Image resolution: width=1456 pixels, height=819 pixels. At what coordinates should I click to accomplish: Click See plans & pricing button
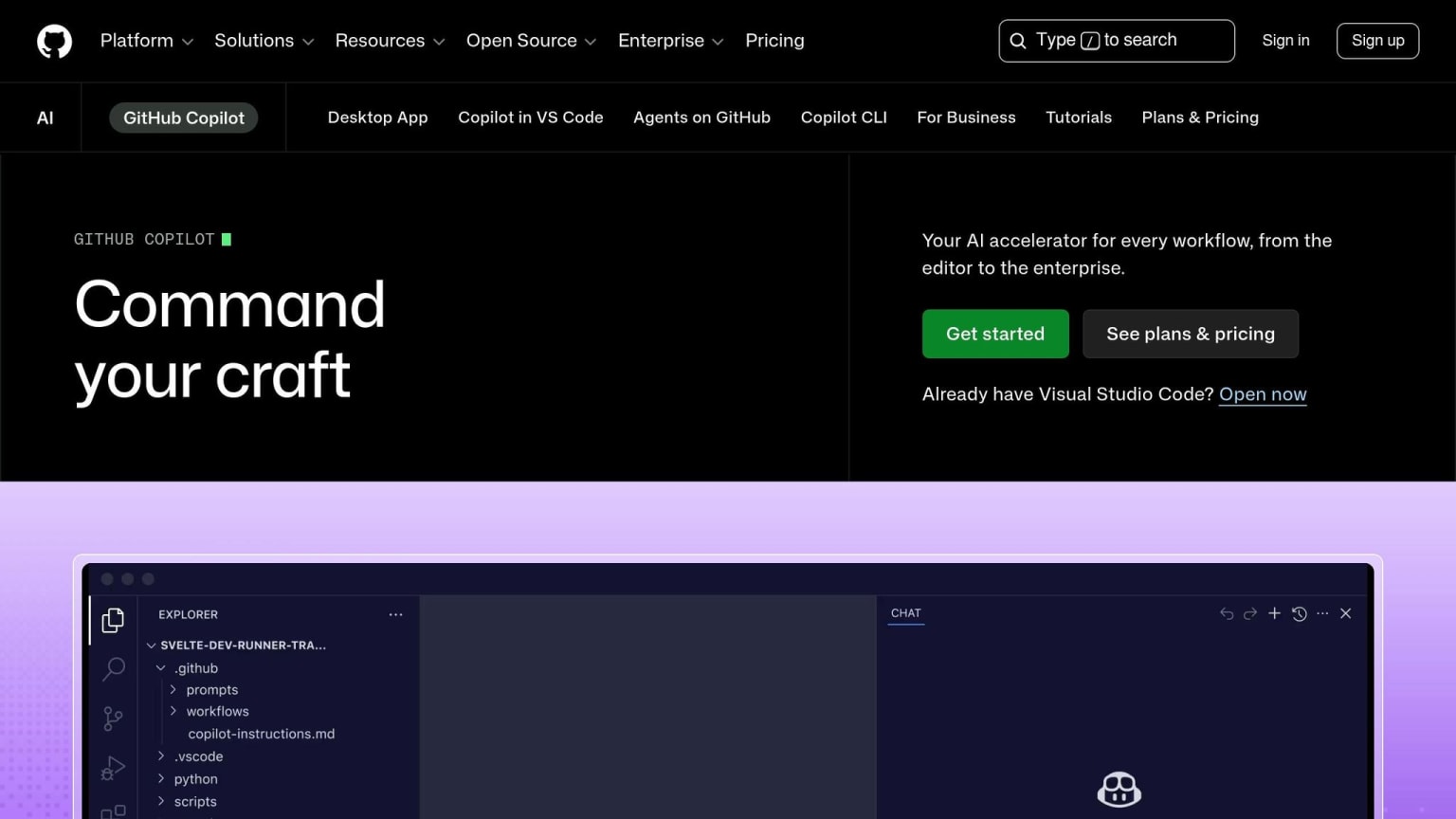(x=1191, y=334)
